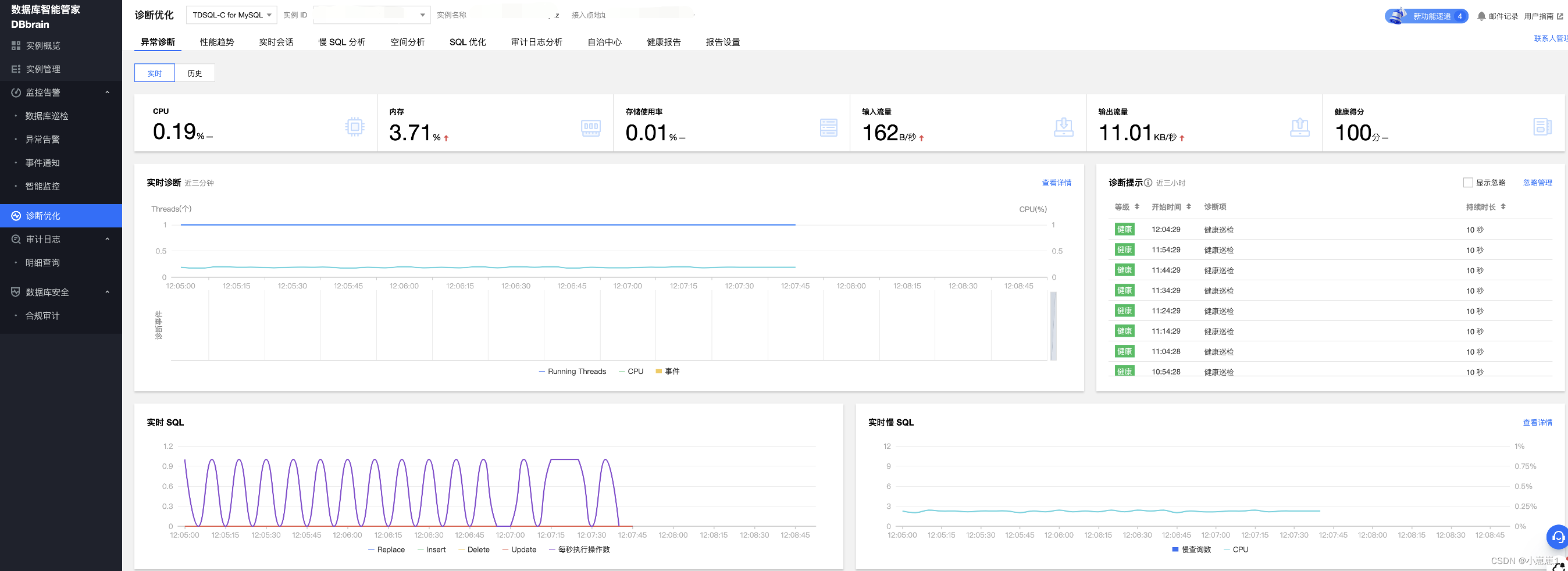Screen dimensions: 1568x571
Task: Enable the 显示忽略 checkbox
Action: [1468, 183]
